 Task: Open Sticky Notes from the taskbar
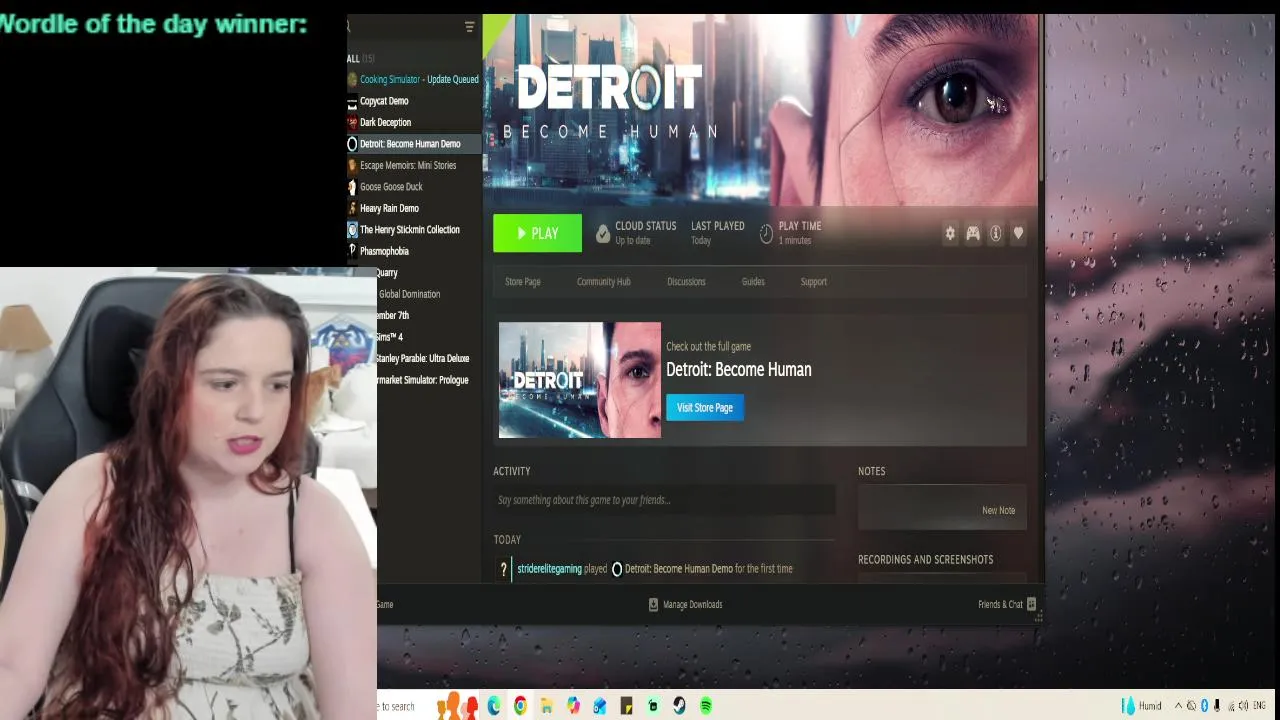click(626, 706)
